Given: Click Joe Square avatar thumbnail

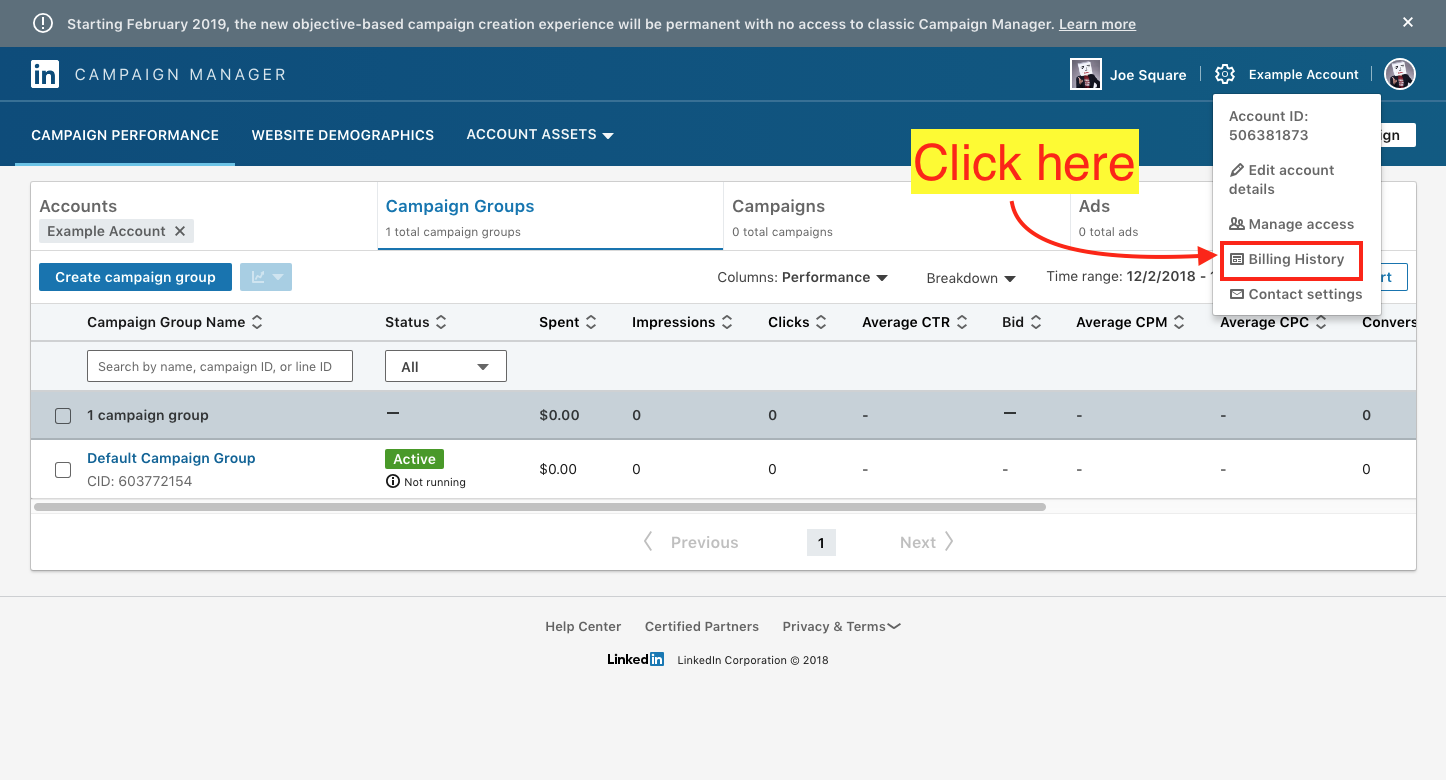Looking at the screenshot, I should 1086,74.
